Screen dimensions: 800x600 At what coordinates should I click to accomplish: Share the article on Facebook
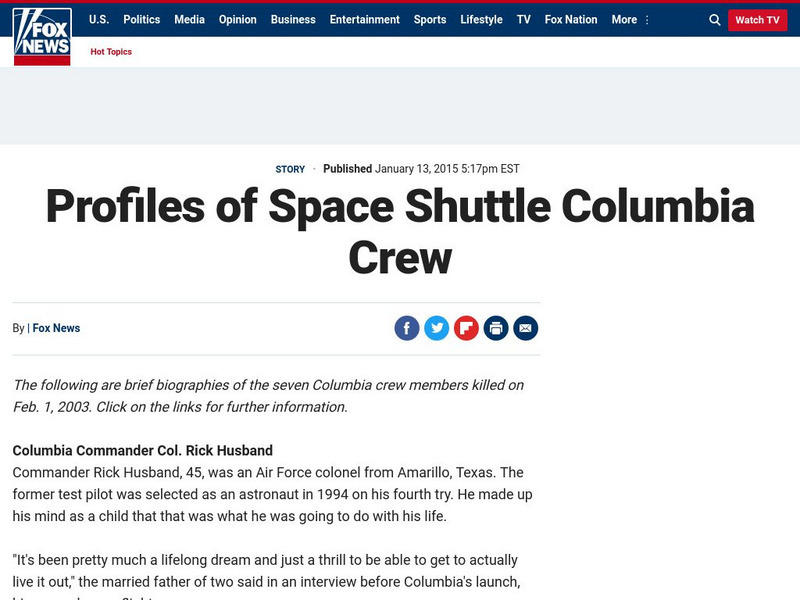pyautogui.click(x=407, y=328)
